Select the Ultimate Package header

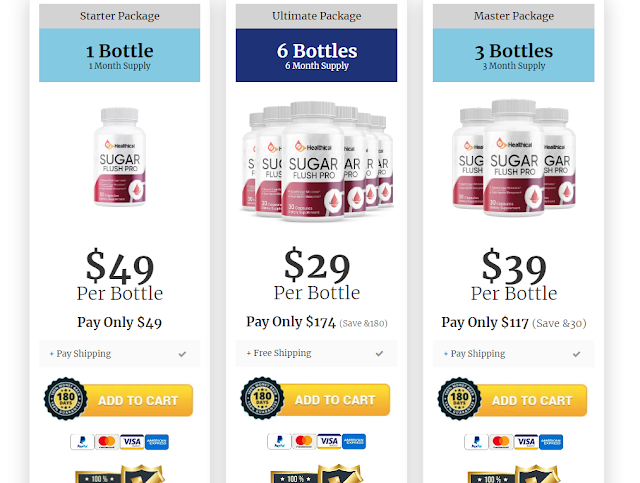tap(316, 16)
